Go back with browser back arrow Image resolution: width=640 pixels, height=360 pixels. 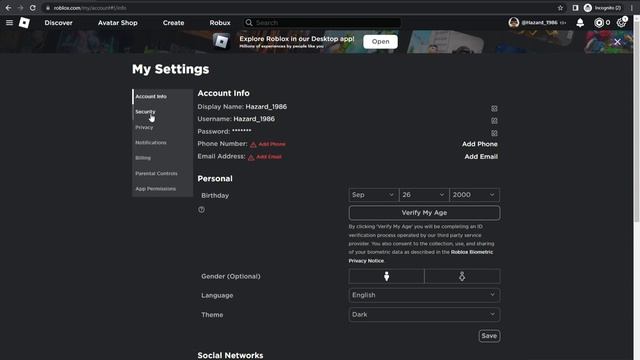(x=8, y=8)
